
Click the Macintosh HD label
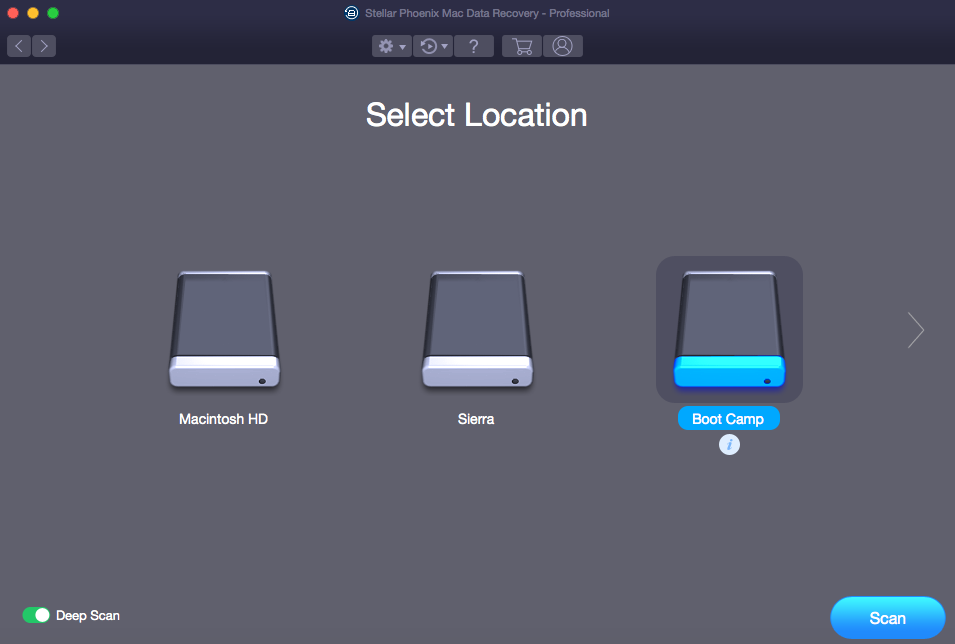tap(223, 419)
